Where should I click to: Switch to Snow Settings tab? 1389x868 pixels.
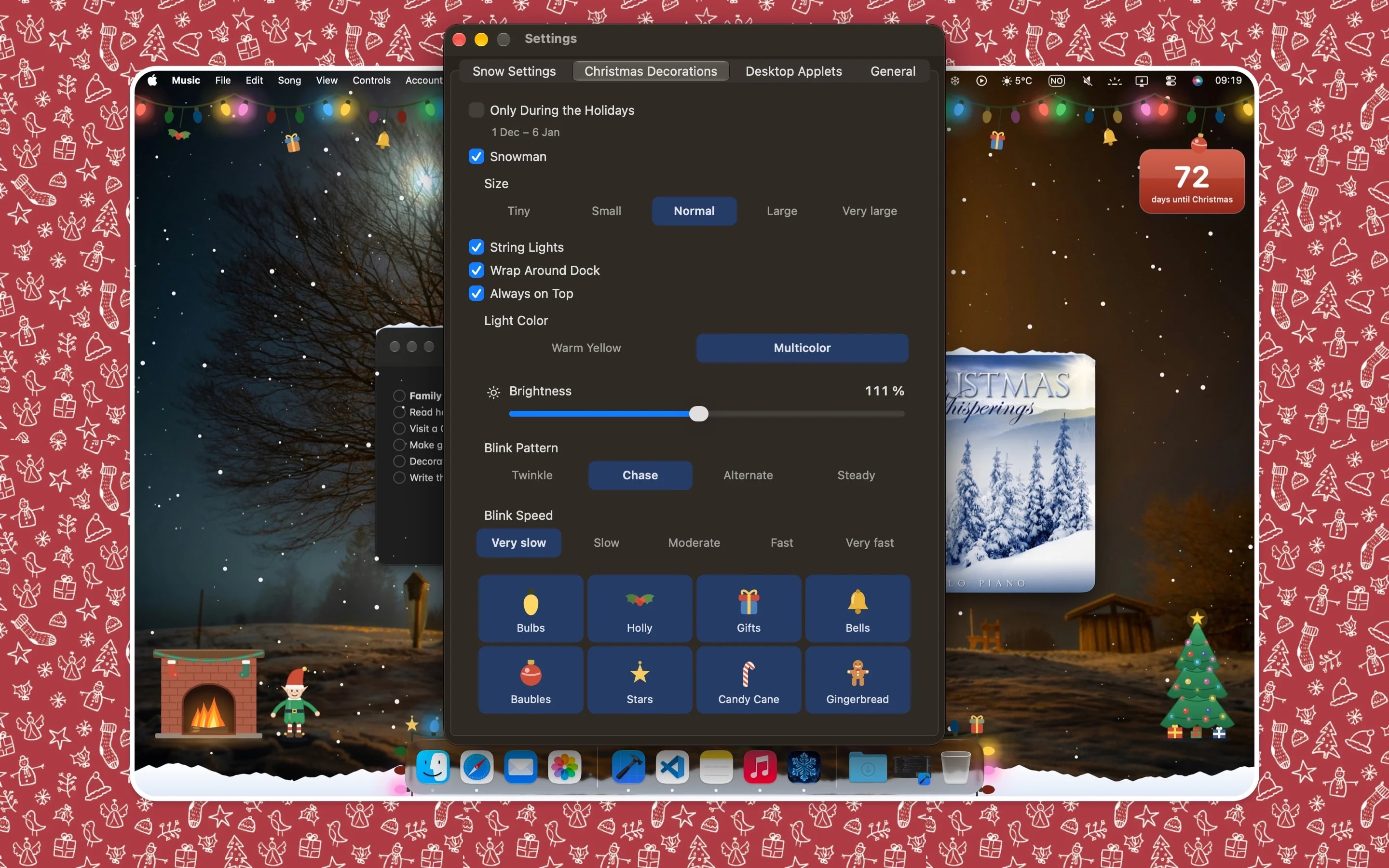click(x=514, y=71)
